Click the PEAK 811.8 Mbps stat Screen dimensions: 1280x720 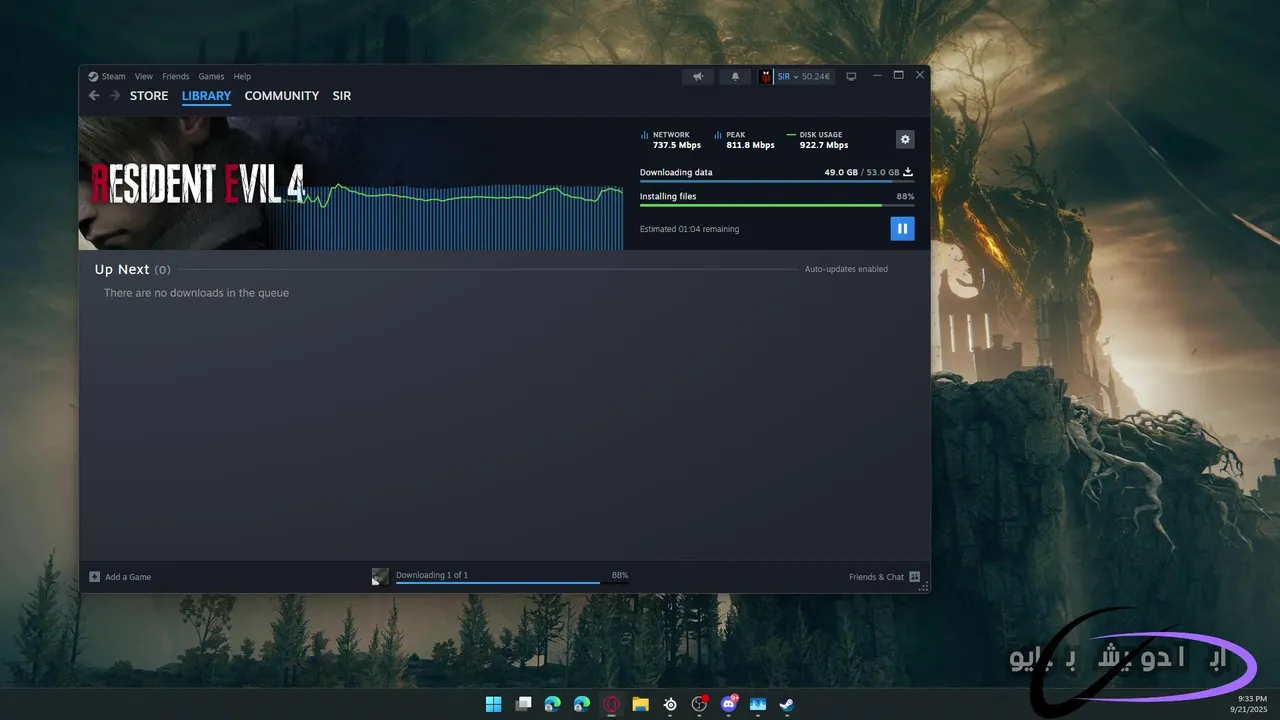coord(745,140)
